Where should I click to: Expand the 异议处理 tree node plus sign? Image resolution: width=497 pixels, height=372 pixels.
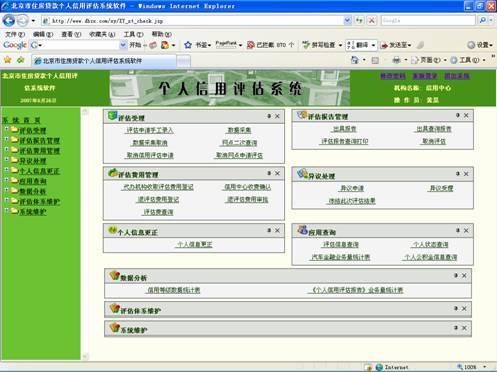tap(6, 159)
